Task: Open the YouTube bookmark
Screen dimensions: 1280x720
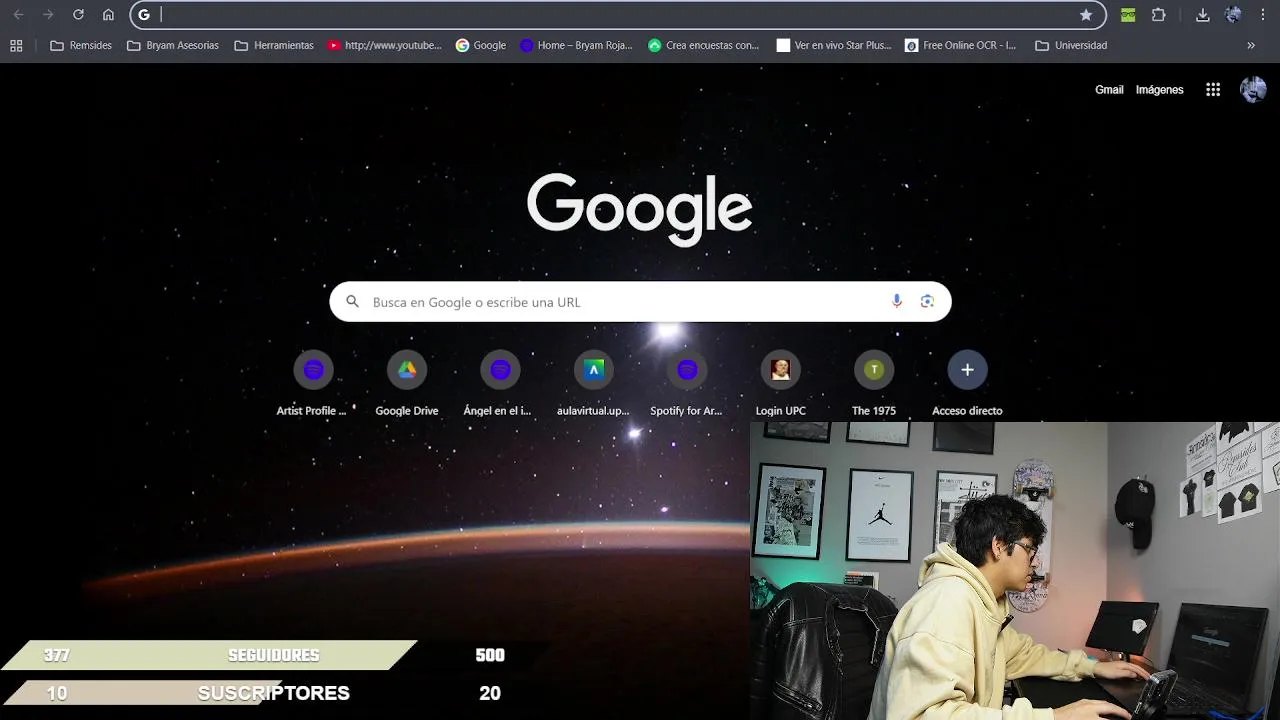Action: tap(384, 45)
